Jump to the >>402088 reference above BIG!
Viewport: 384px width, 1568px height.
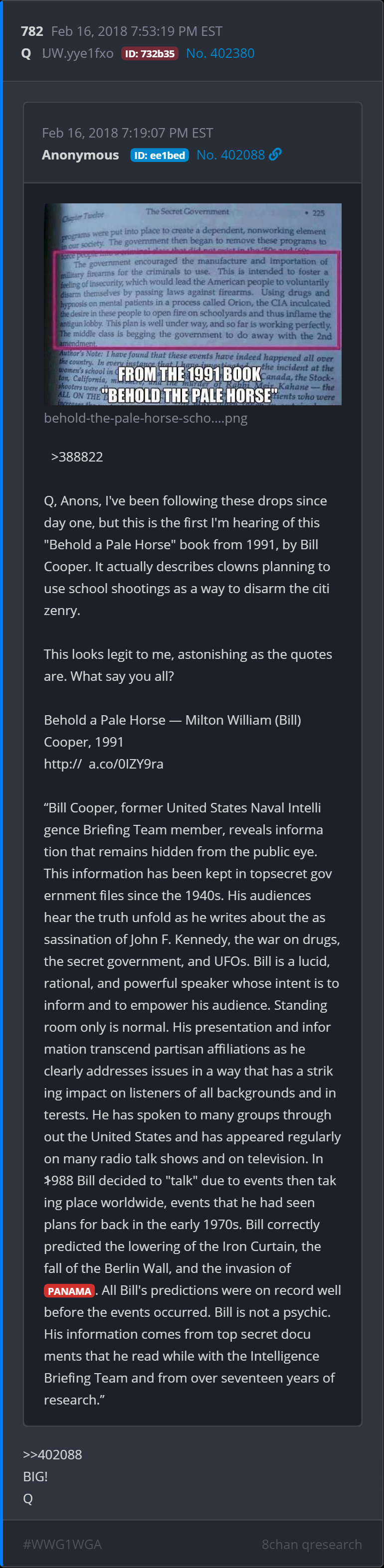pos(52,1454)
